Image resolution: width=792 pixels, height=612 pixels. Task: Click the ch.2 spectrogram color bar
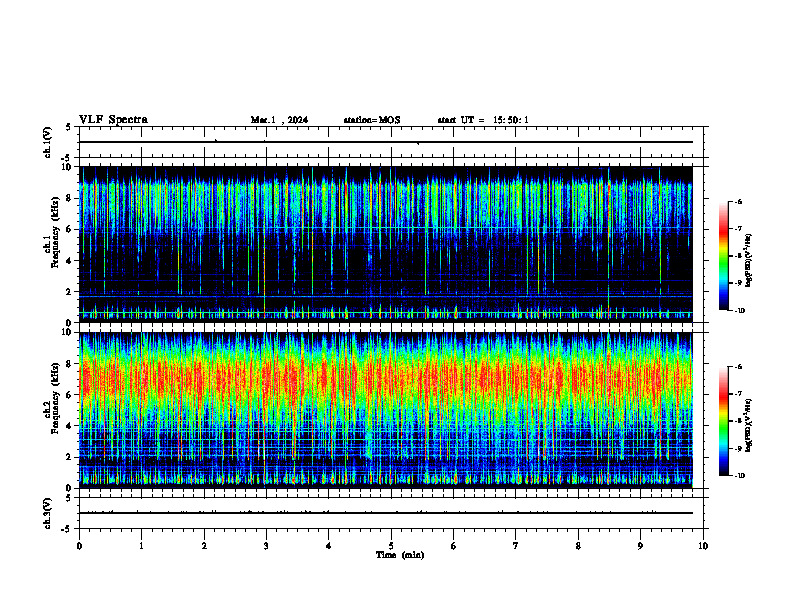(723, 421)
